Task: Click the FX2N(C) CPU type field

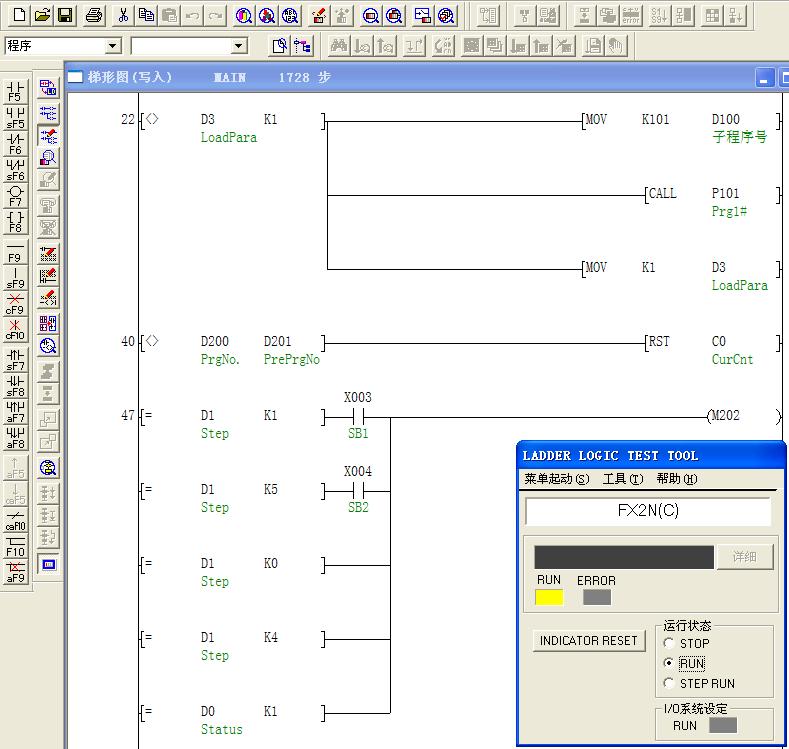Action: pyautogui.click(x=648, y=511)
